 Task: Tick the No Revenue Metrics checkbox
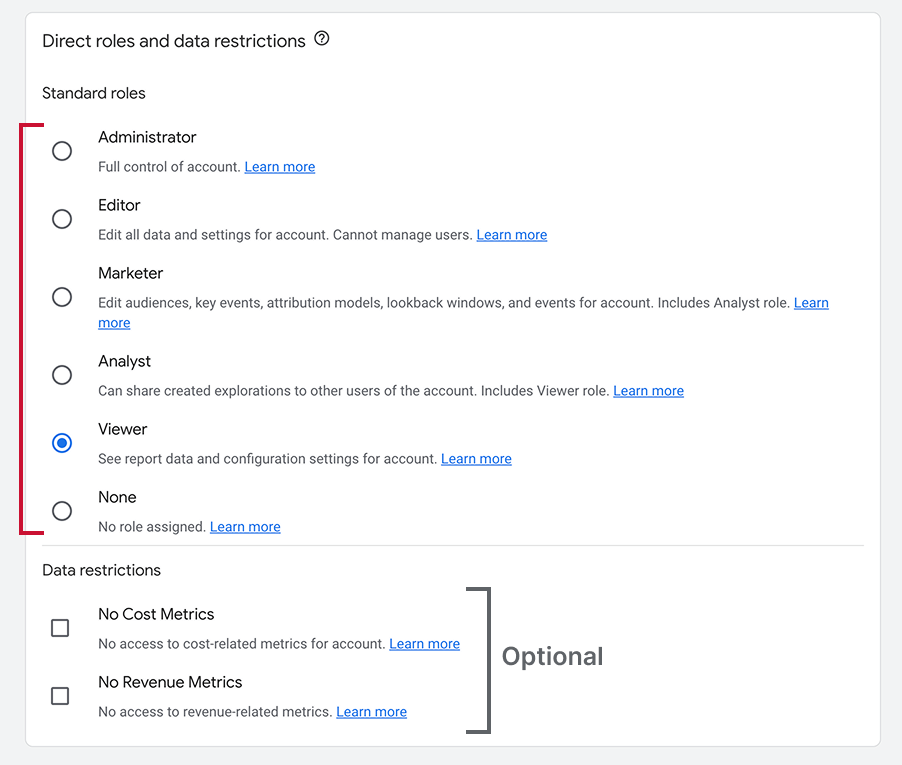[x=60, y=696]
